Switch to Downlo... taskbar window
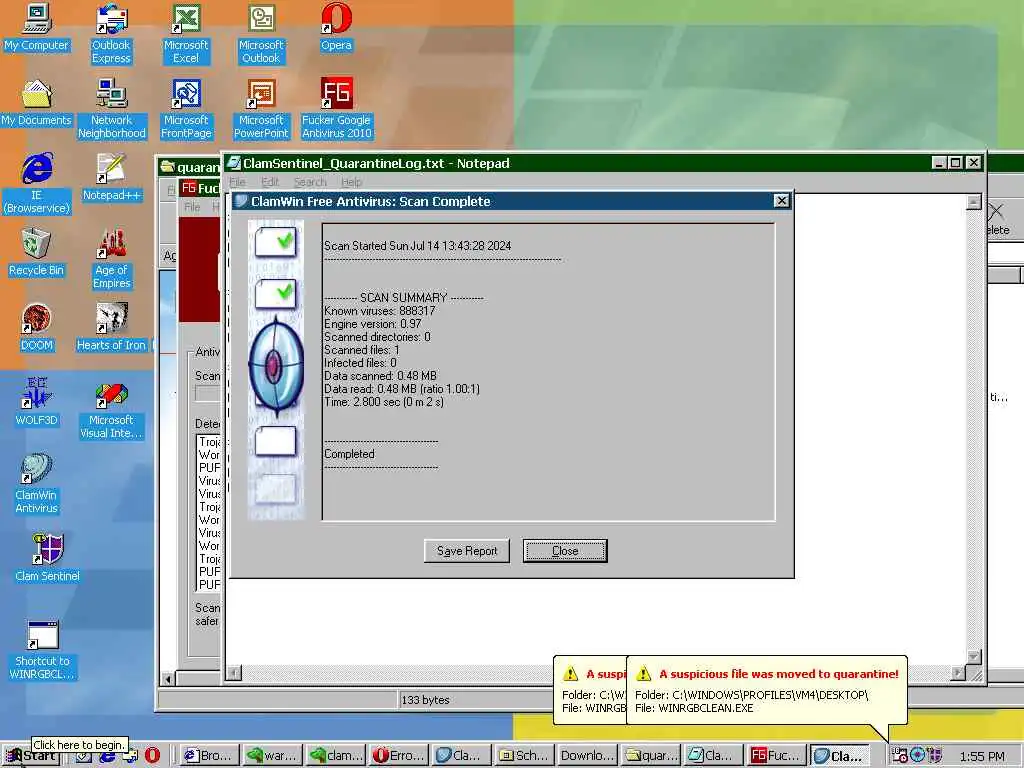Image resolution: width=1024 pixels, height=768 pixels. click(x=588, y=756)
